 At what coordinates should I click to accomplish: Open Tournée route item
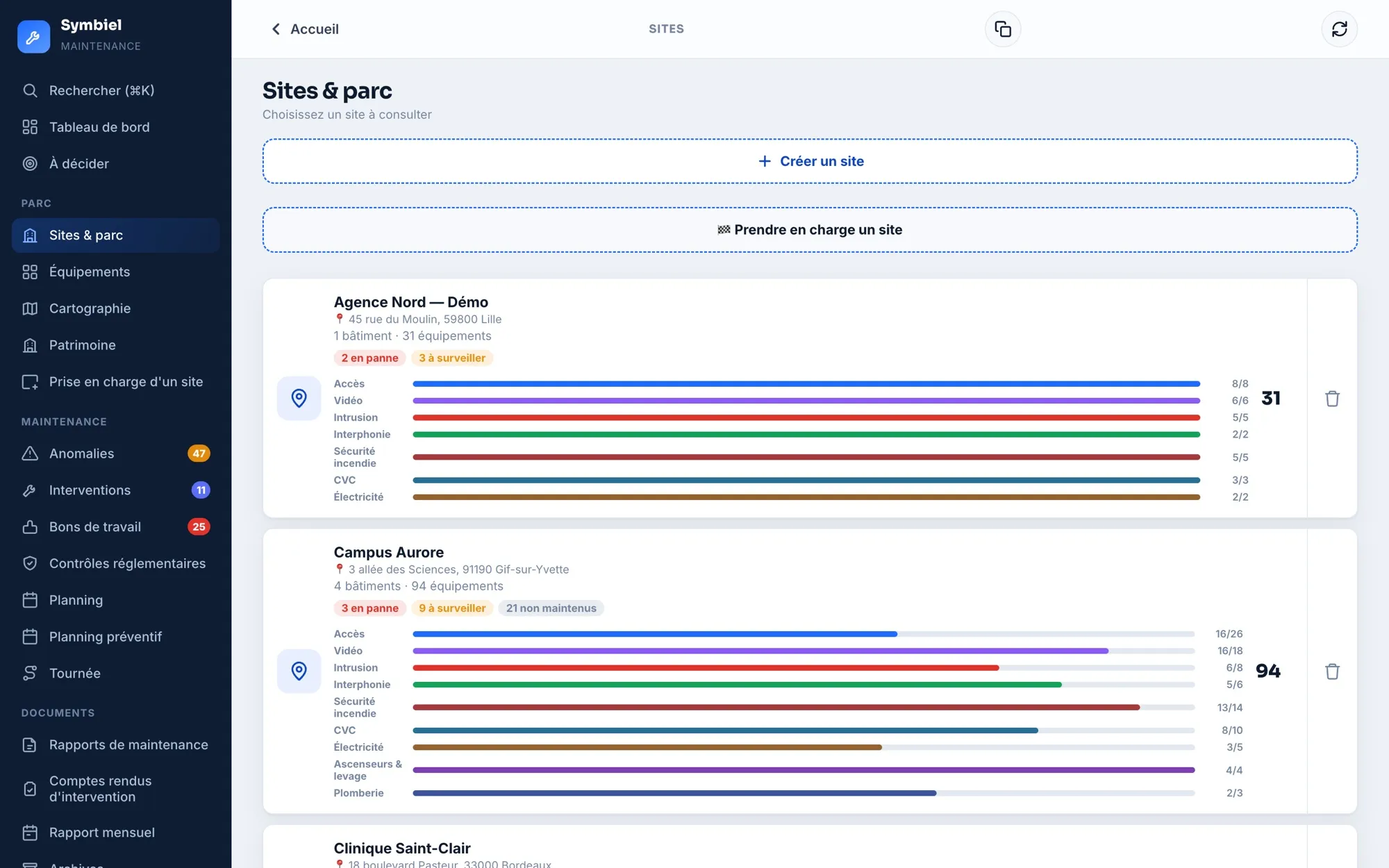point(115,674)
